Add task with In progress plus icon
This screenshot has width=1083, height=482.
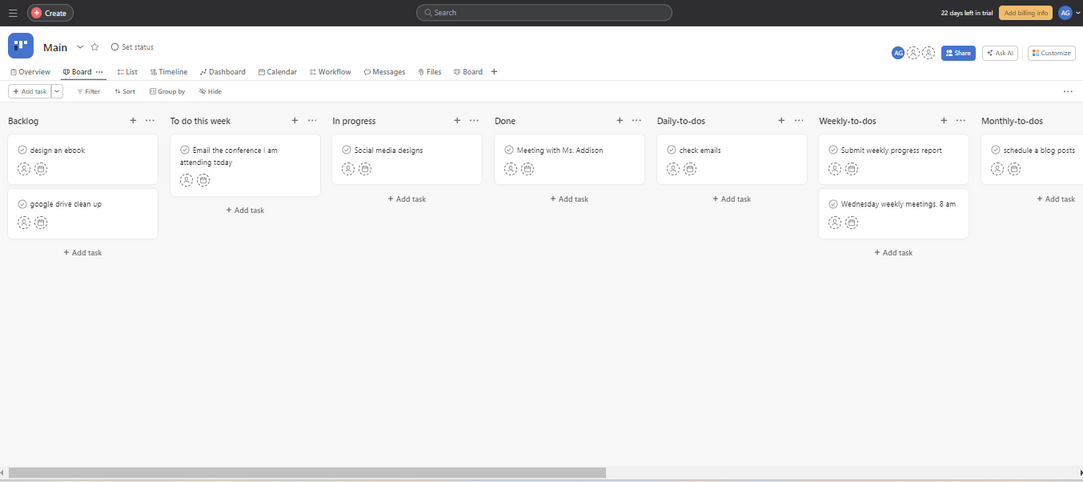point(457,120)
